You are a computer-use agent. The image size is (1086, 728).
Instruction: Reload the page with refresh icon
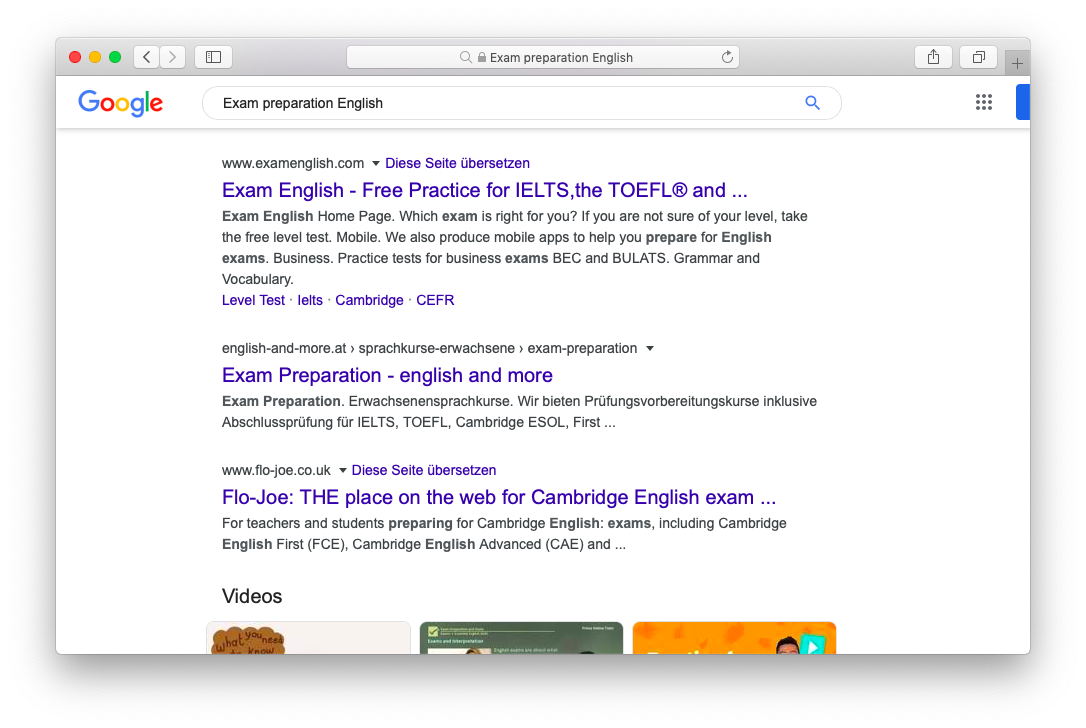click(727, 57)
